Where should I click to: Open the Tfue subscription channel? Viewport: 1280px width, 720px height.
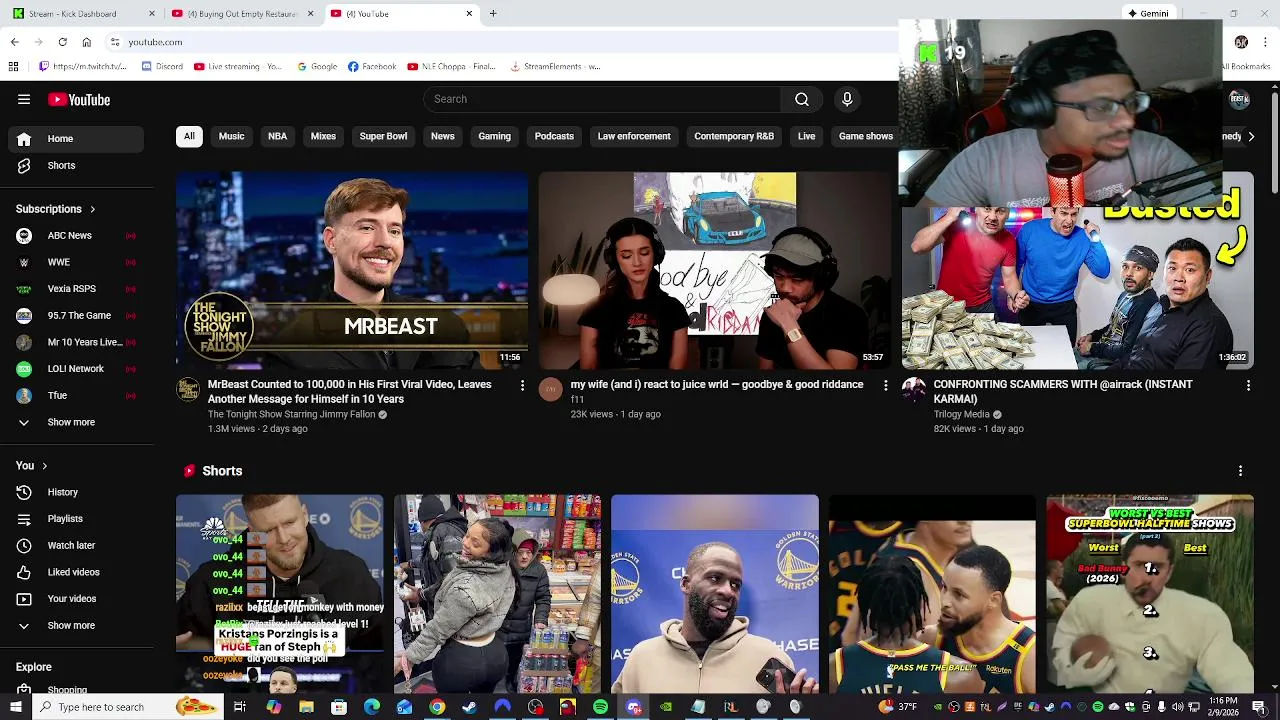[x=76, y=395]
